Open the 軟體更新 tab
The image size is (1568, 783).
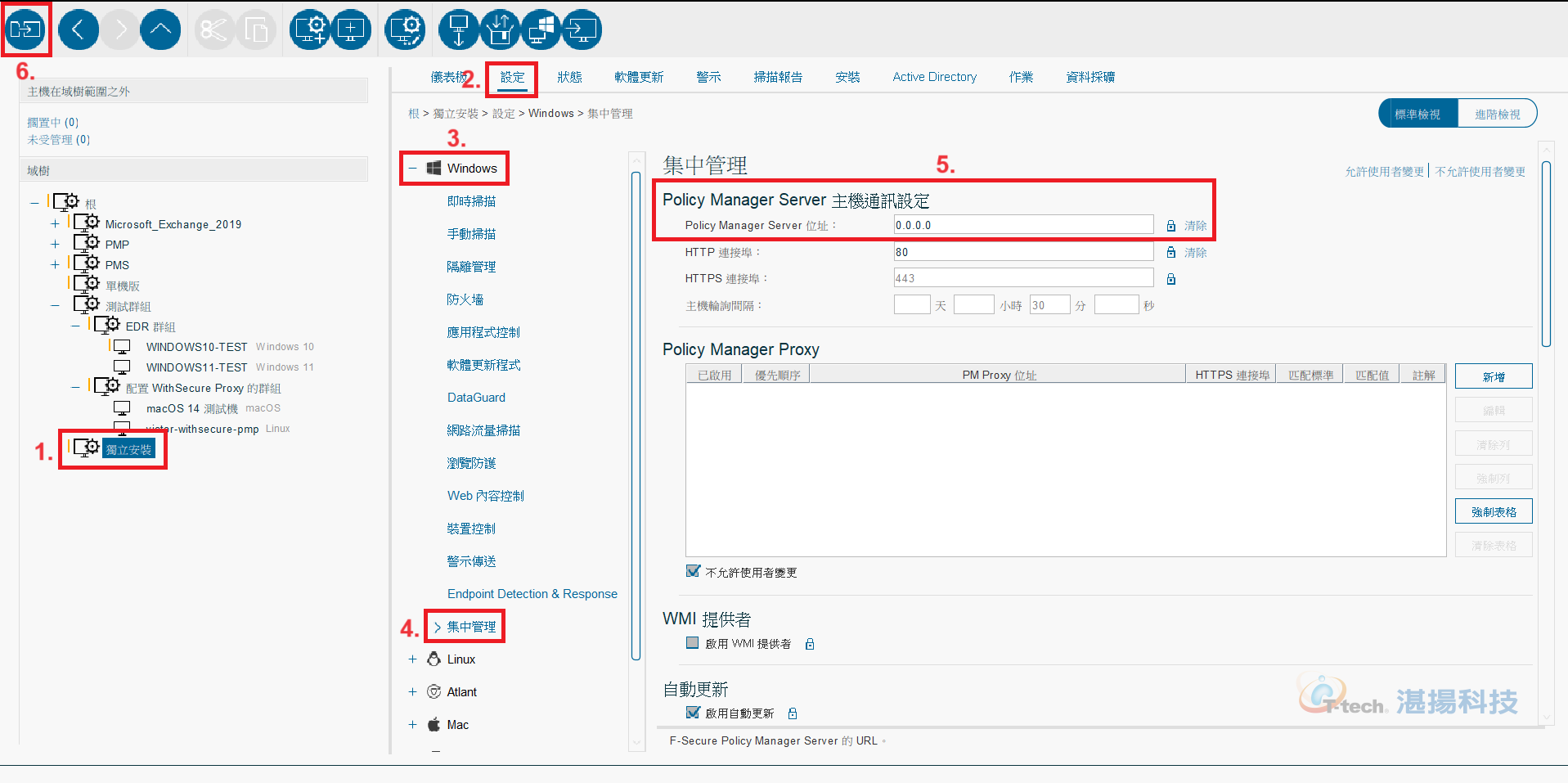(x=639, y=77)
